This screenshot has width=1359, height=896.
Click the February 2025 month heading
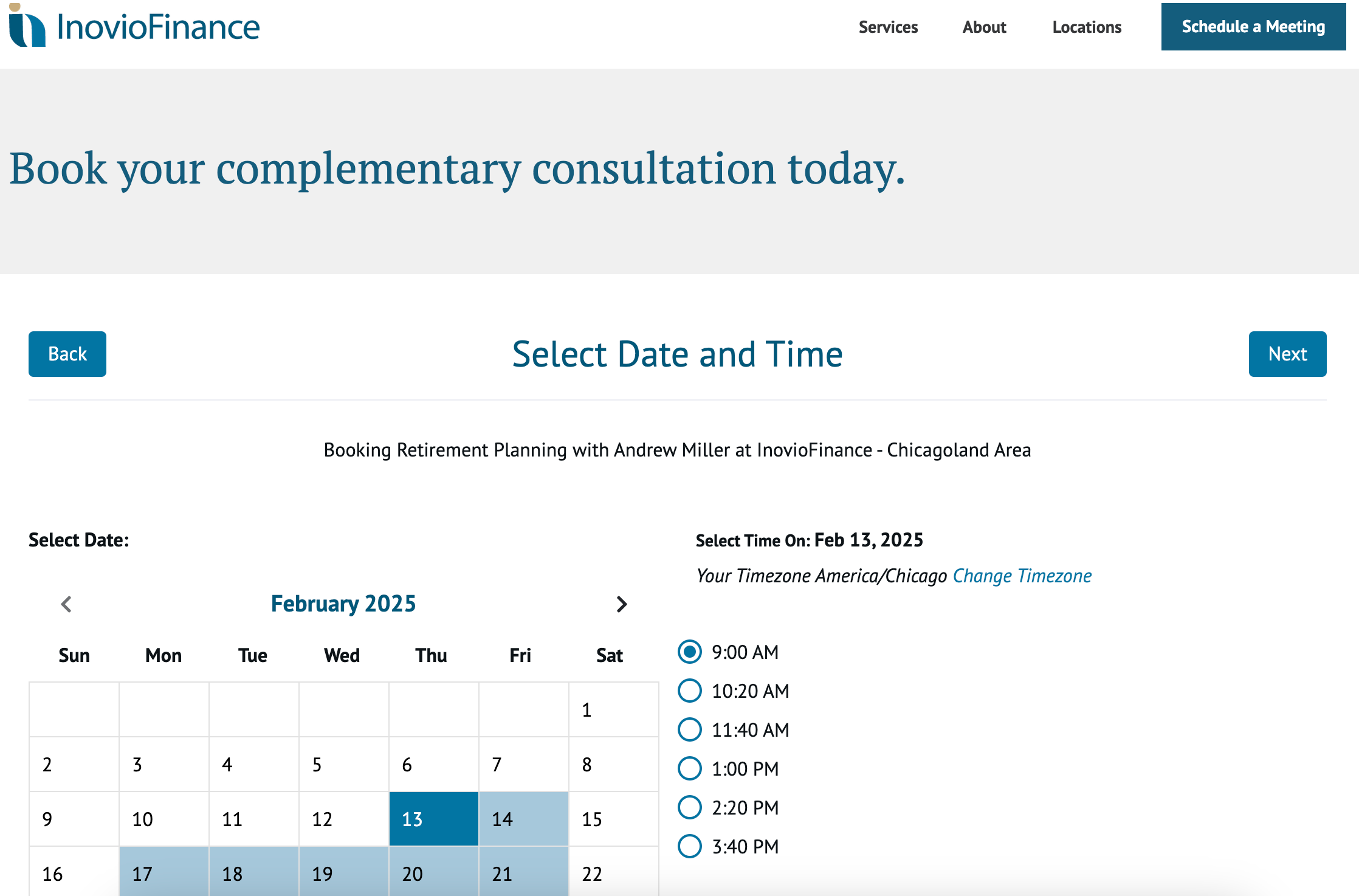(343, 603)
